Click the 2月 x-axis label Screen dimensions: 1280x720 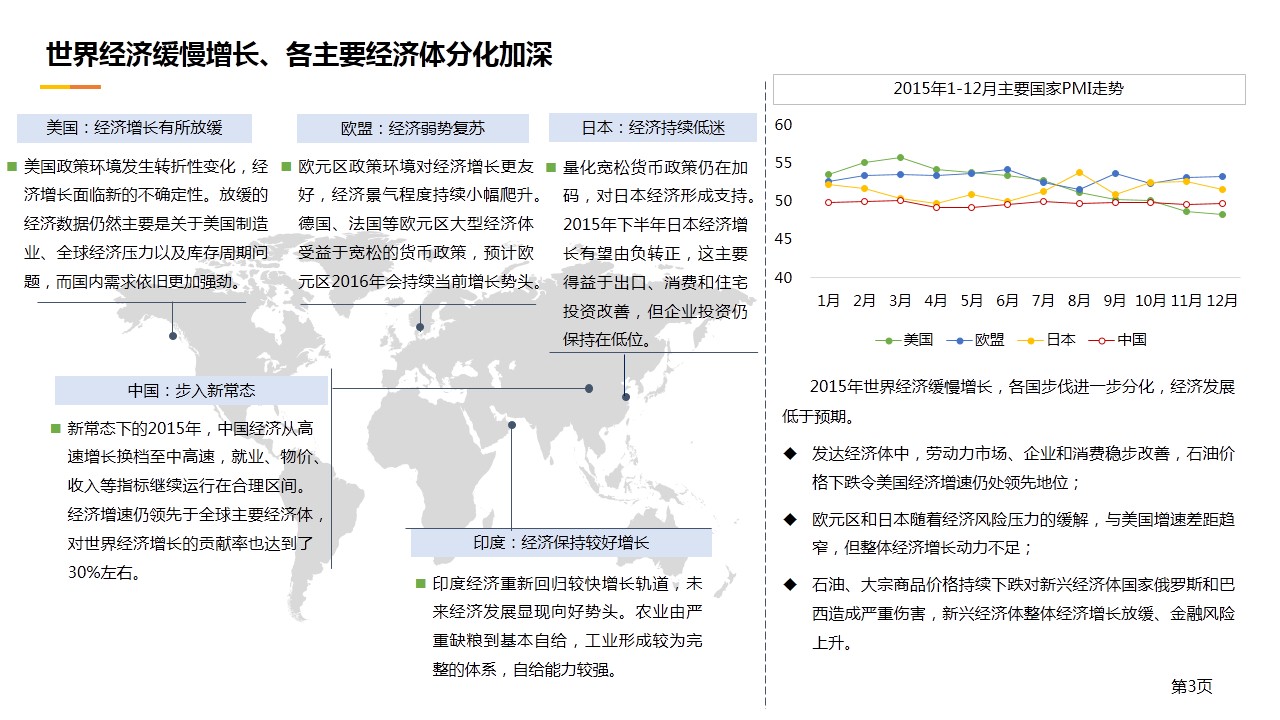click(864, 300)
